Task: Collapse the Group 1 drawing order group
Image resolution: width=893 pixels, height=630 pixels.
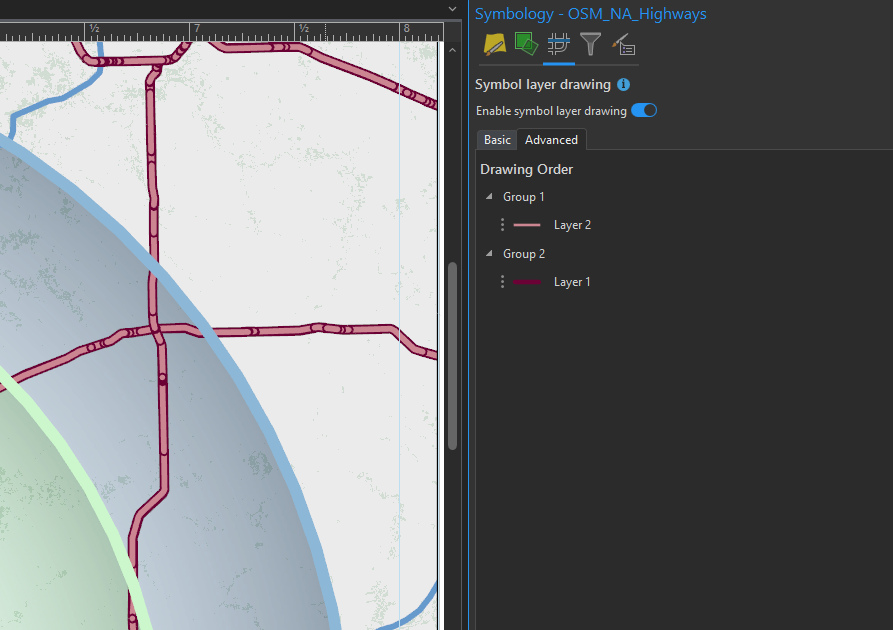Action: click(x=487, y=196)
